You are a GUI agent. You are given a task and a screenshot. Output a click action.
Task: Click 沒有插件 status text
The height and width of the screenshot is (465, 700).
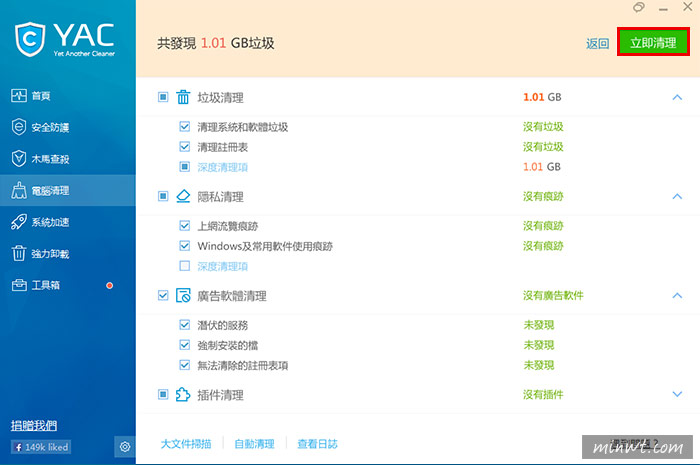543,394
